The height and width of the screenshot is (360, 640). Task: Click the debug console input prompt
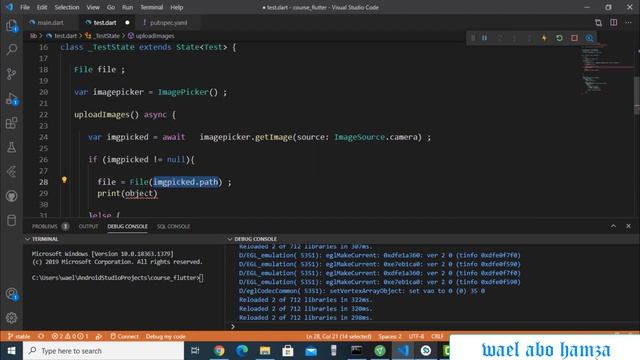point(433,326)
